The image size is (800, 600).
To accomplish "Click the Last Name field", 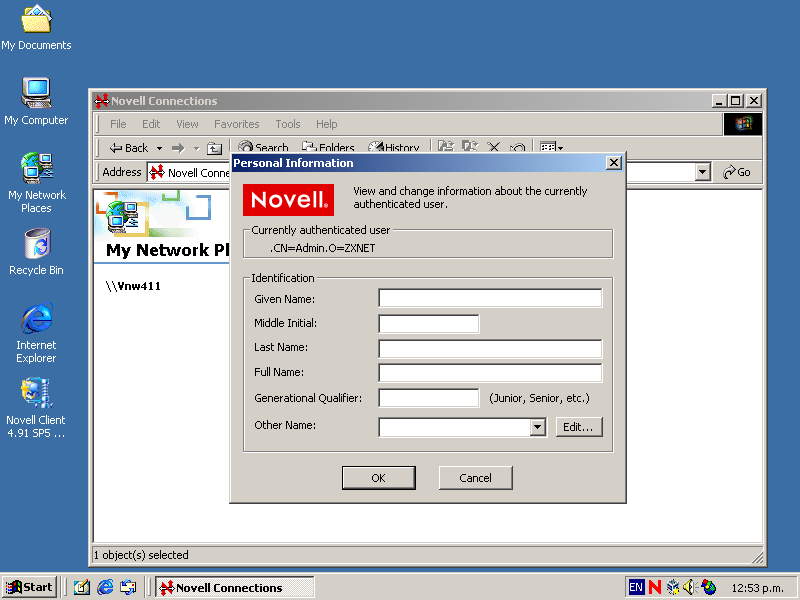I will tap(490, 348).
